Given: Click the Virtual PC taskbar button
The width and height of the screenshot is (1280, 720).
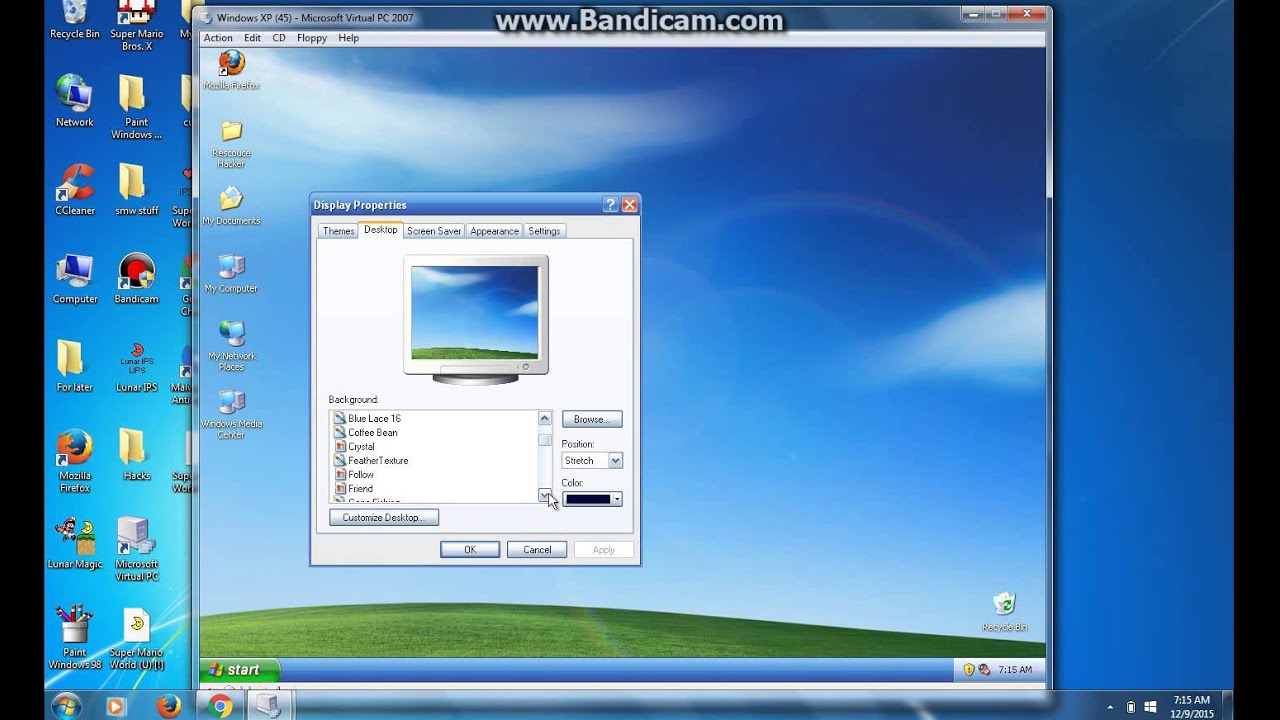Looking at the screenshot, I should pos(268,706).
